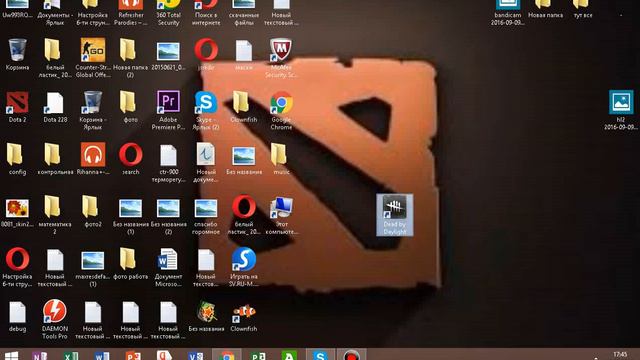Viewport: 640px width, 360px height.
Task: Open the Skype - Ярлык (2) shortcut
Action: click(206, 110)
